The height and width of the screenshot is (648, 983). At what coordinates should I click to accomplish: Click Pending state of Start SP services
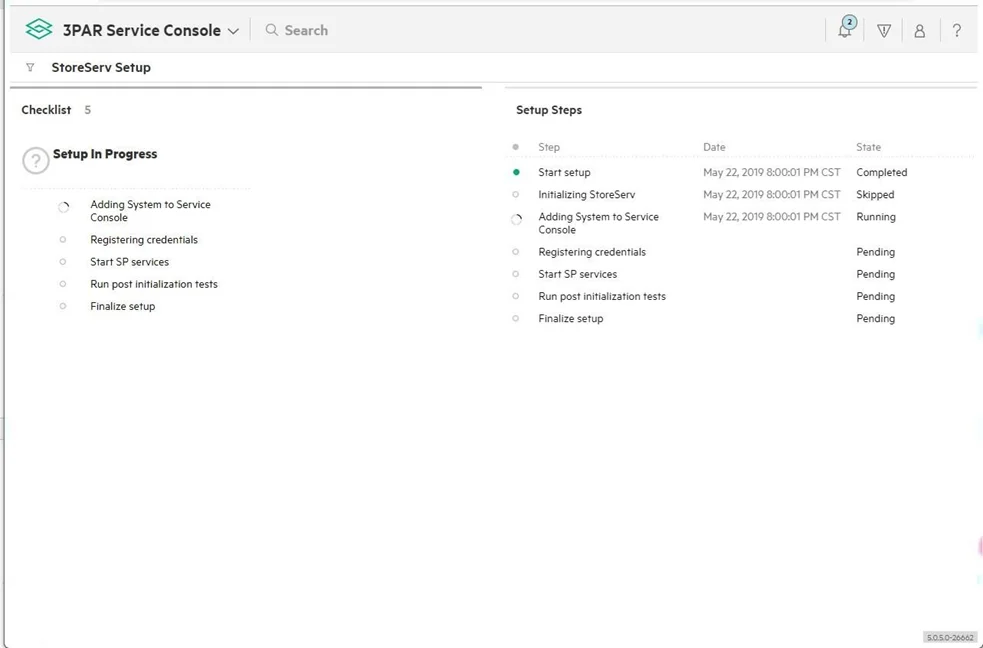pyautogui.click(x=875, y=274)
